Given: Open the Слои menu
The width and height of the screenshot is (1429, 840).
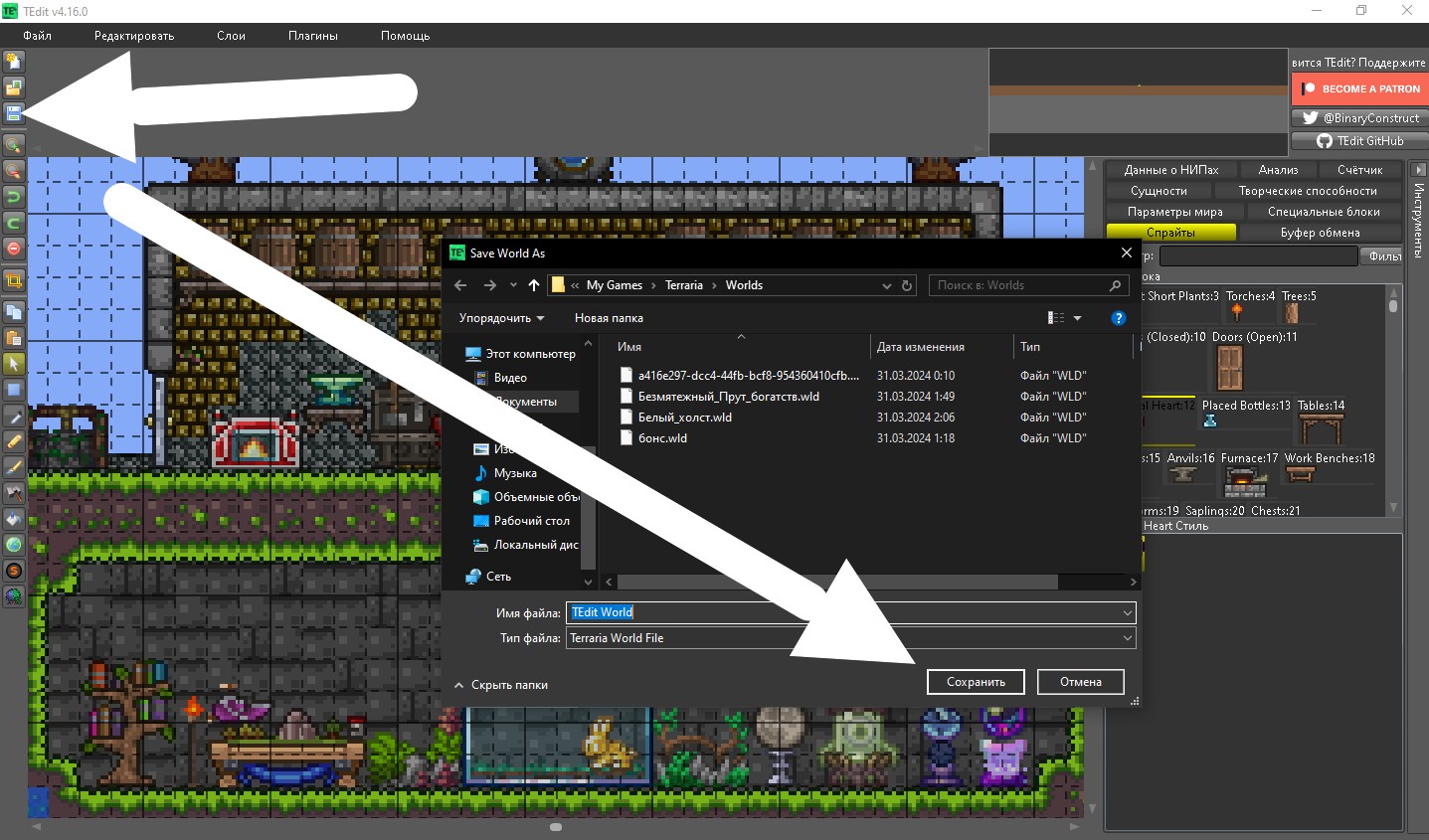Looking at the screenshot, I should coord(231,36).
